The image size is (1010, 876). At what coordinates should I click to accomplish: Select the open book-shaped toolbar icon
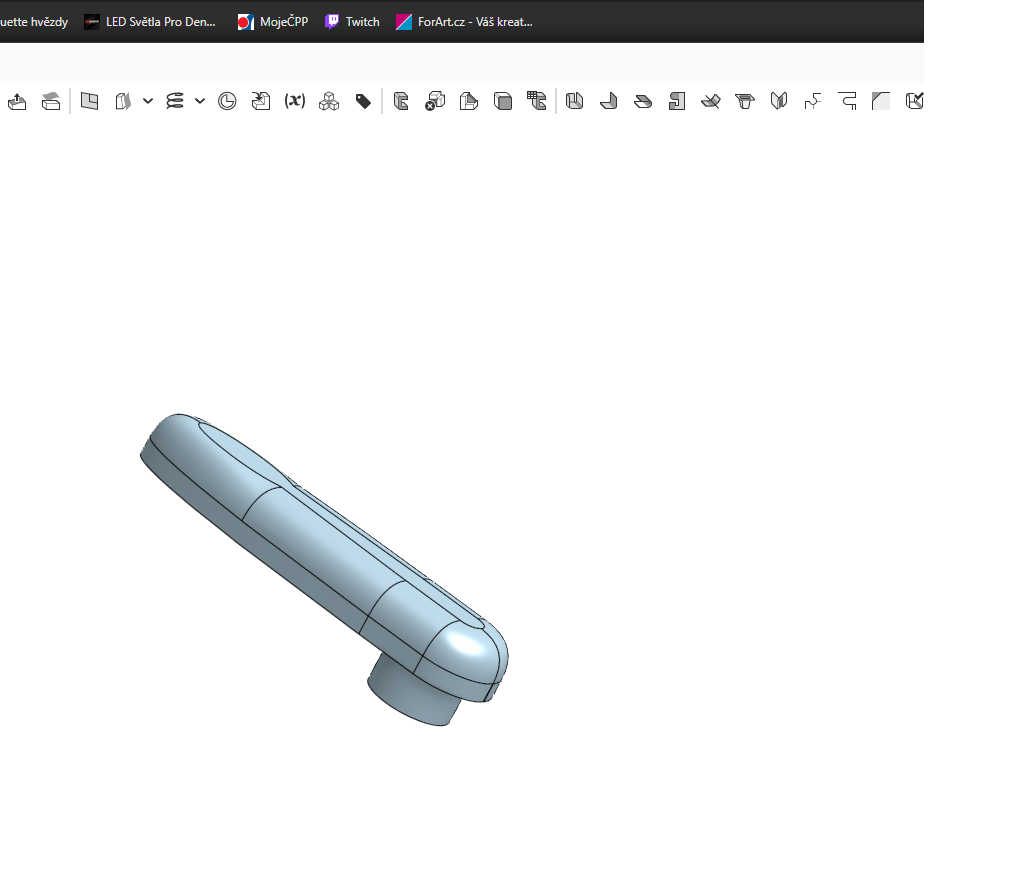pos(779,101)
